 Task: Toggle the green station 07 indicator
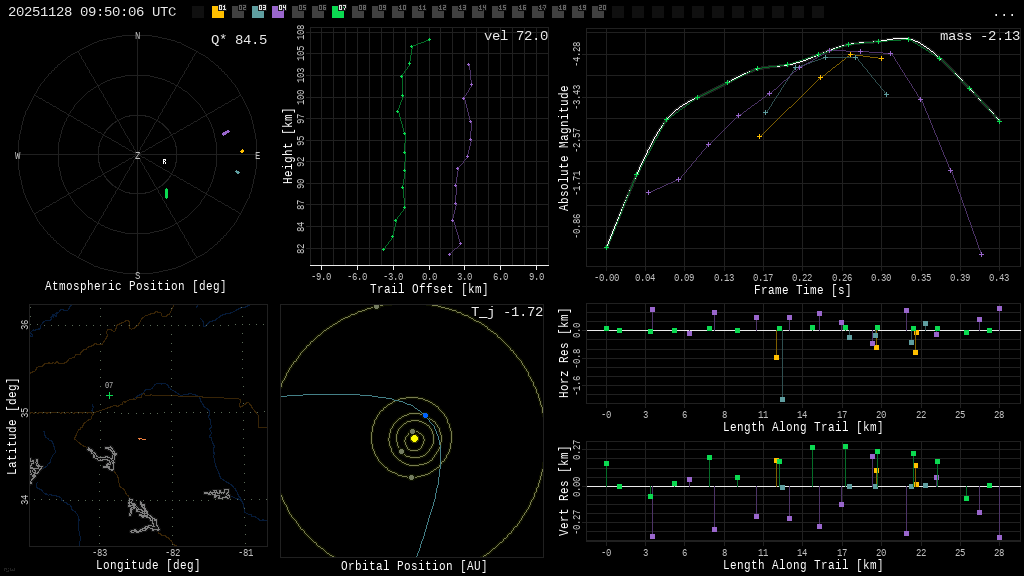[x=338, y=12]
